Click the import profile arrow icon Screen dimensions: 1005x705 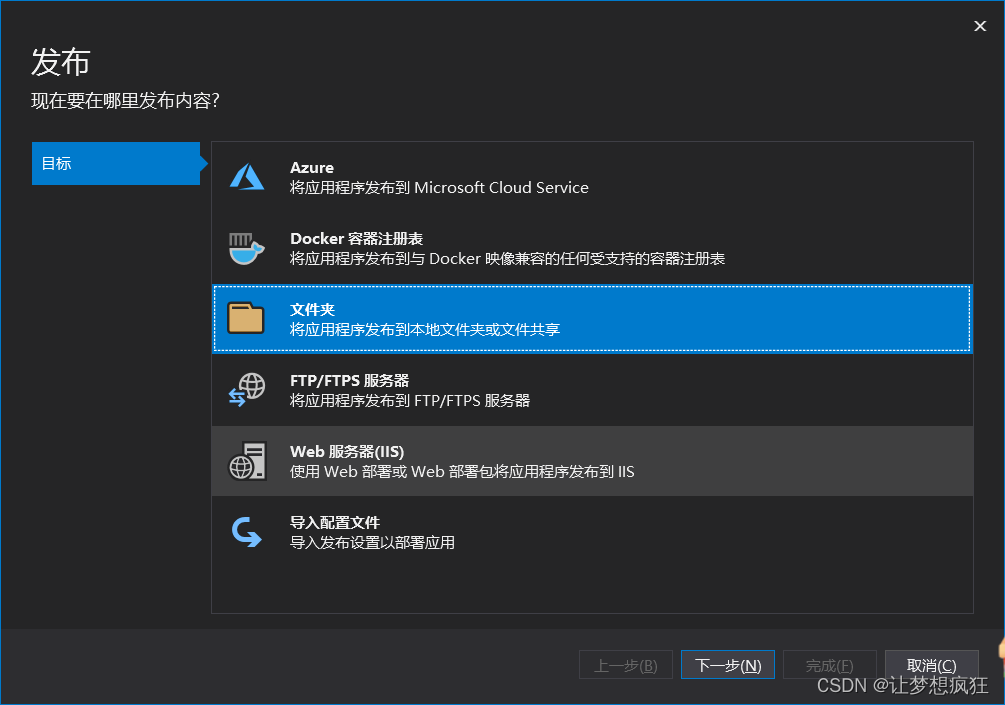coord(247,532)
